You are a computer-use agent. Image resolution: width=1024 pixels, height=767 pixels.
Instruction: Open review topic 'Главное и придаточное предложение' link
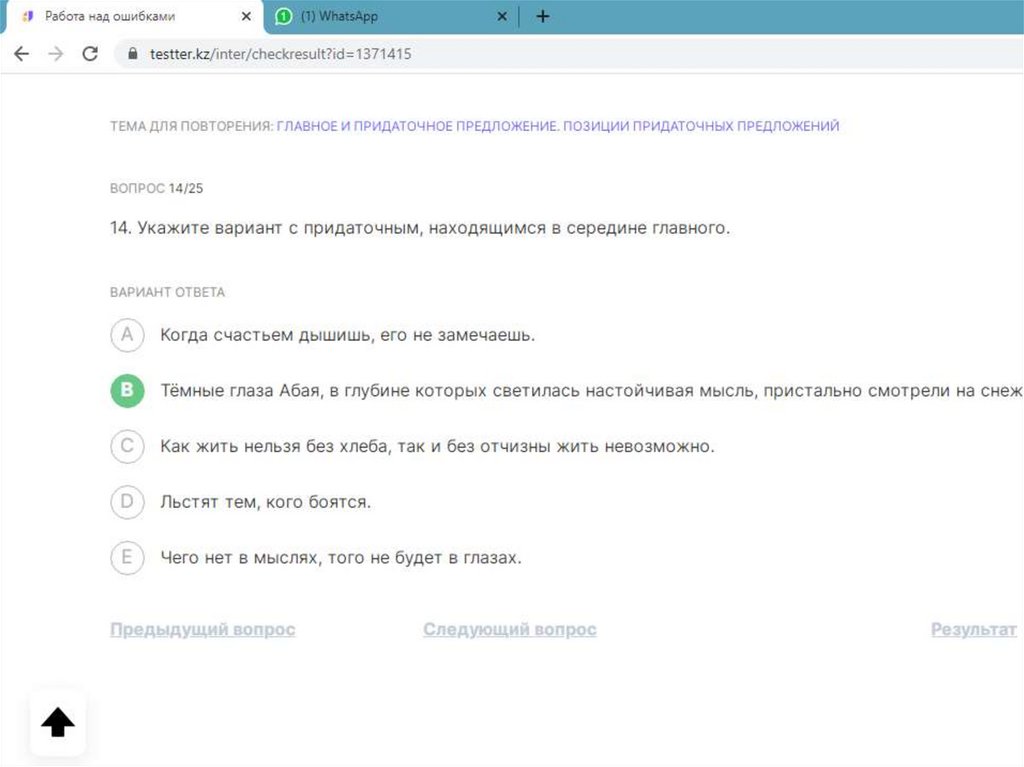click(x=558, y=125)
